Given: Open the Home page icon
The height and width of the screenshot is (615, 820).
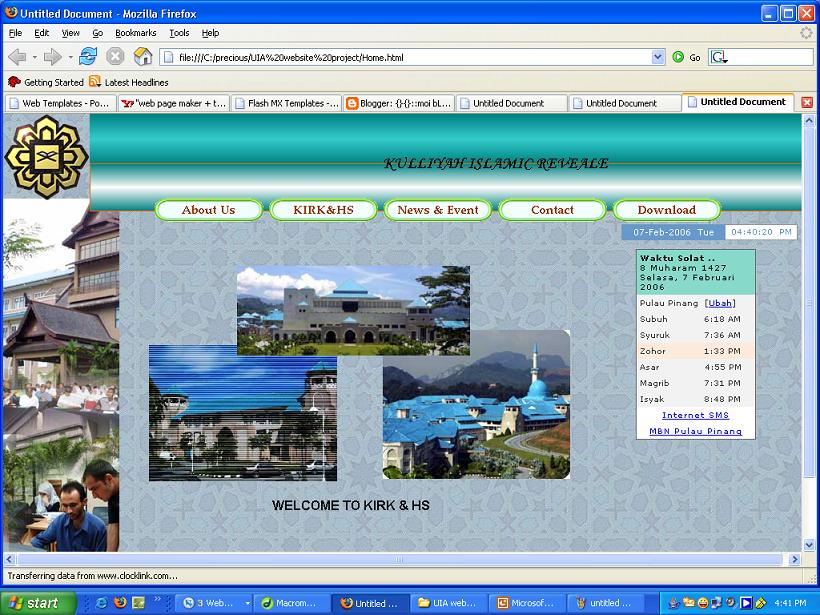Looking at the screenshot, I should point(143,56).
